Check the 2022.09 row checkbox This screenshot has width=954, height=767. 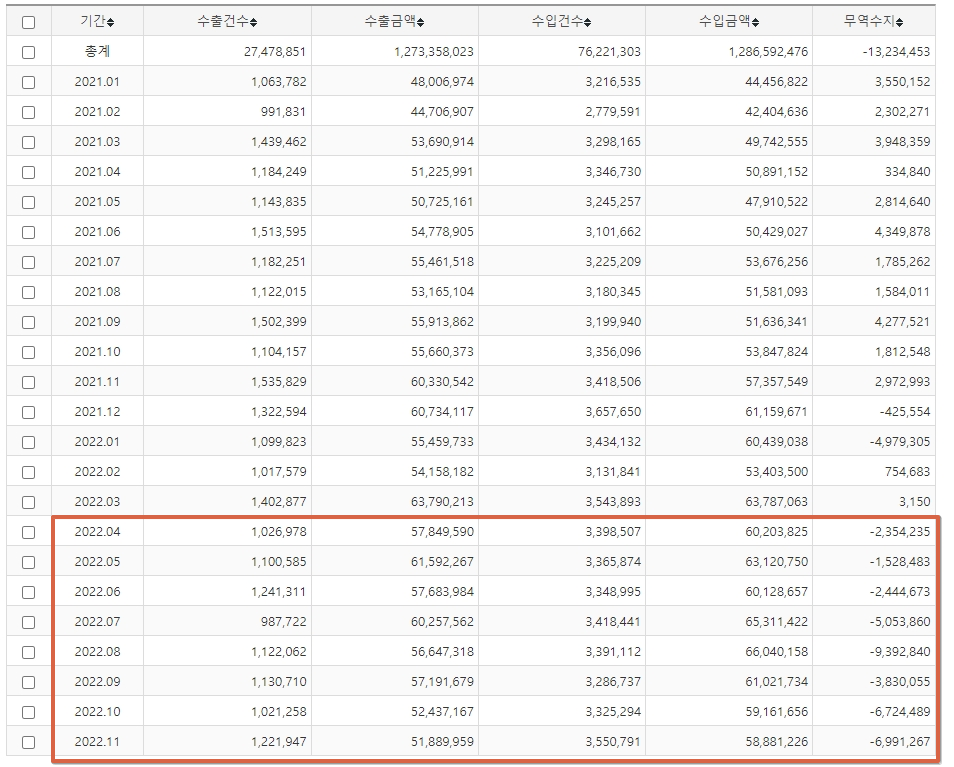point(29,682)
